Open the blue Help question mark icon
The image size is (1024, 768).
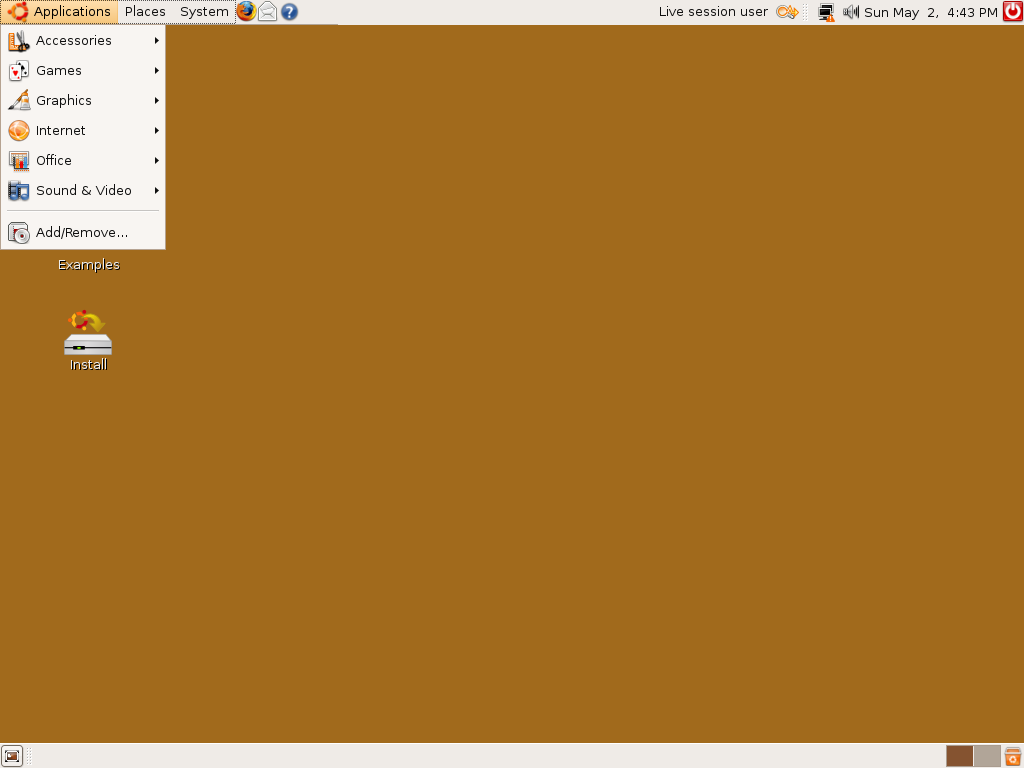289,11
